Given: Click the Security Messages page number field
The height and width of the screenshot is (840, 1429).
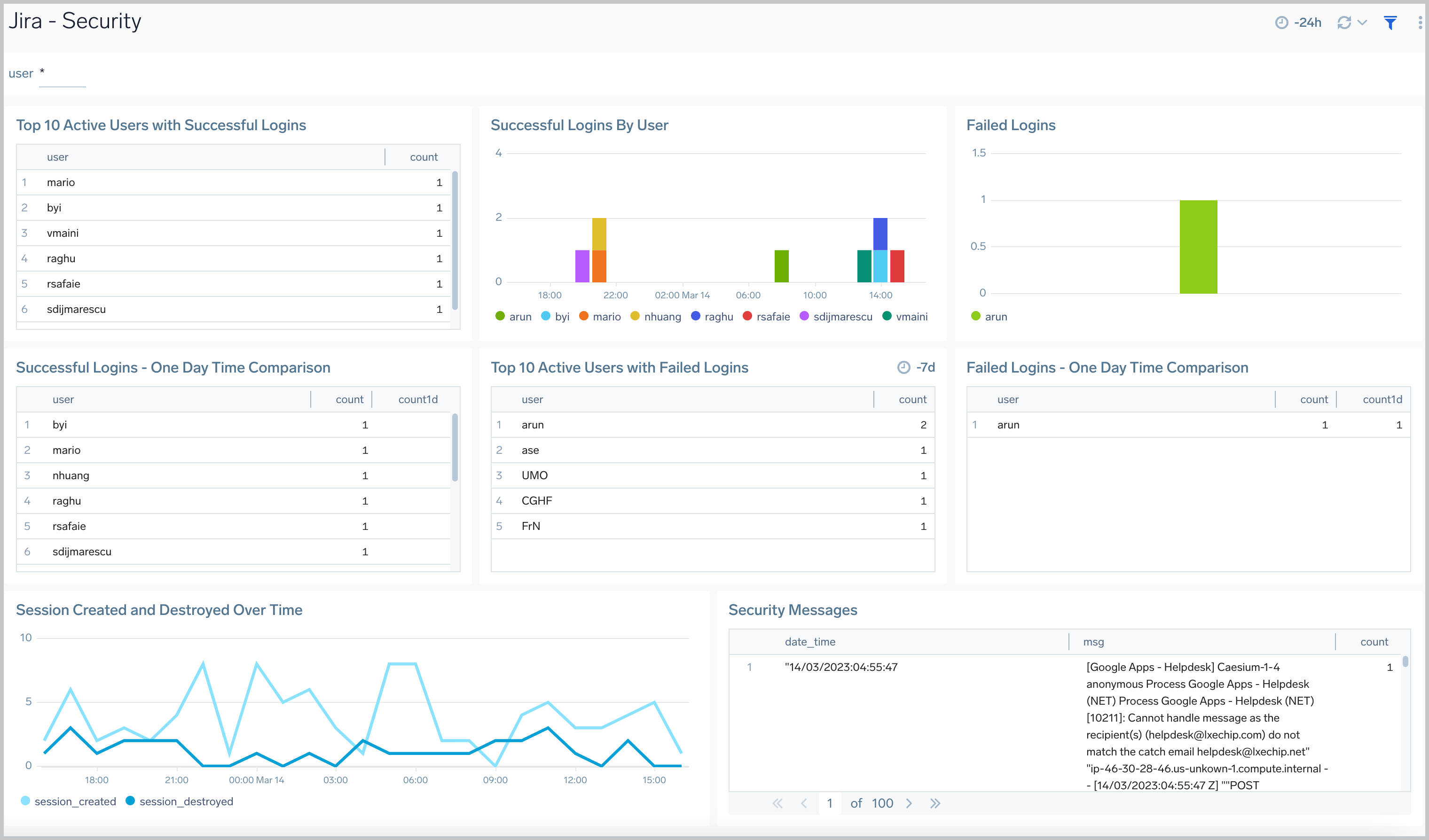Looking at the screenshot, I should (830, 803).
